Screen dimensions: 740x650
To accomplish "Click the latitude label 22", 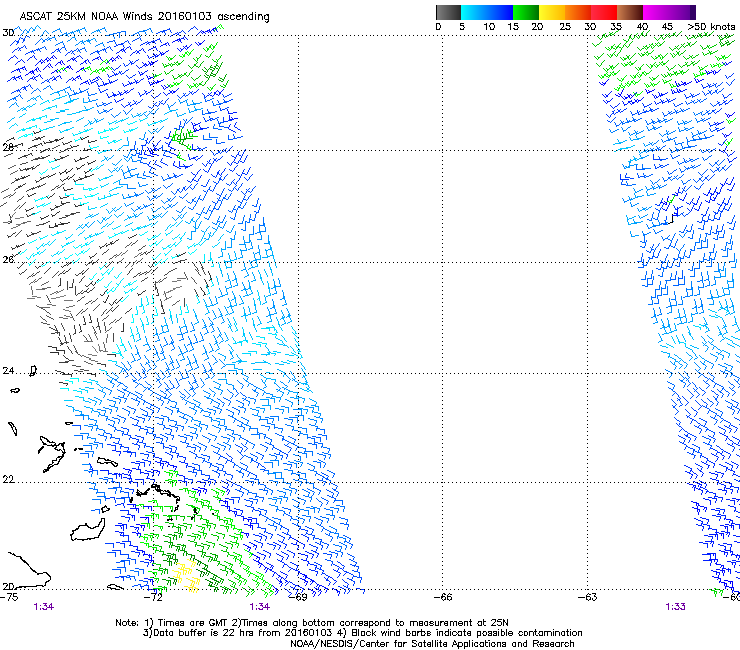I will 8,480.
